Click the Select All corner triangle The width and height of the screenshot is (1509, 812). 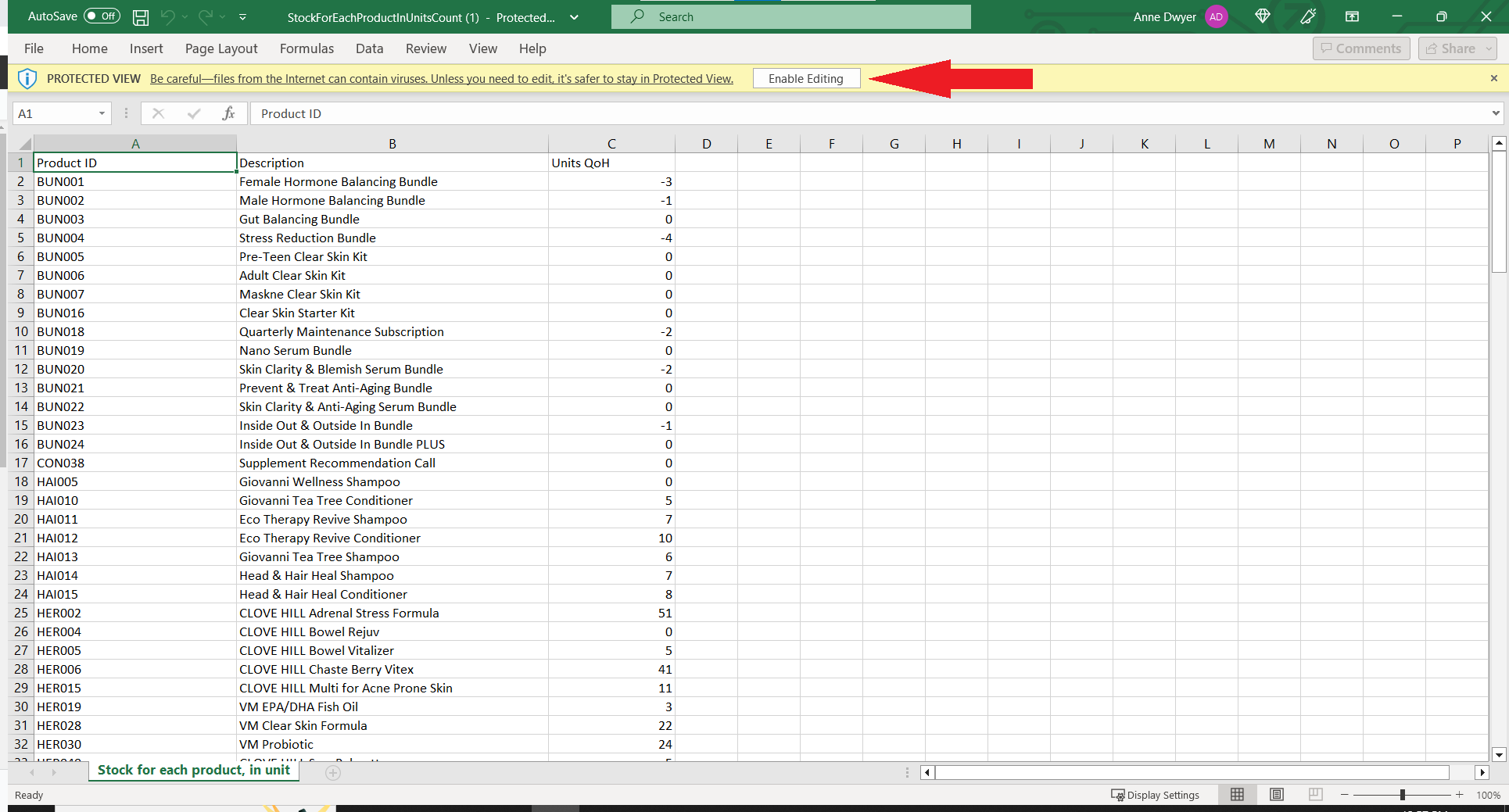tap(24, 144)
